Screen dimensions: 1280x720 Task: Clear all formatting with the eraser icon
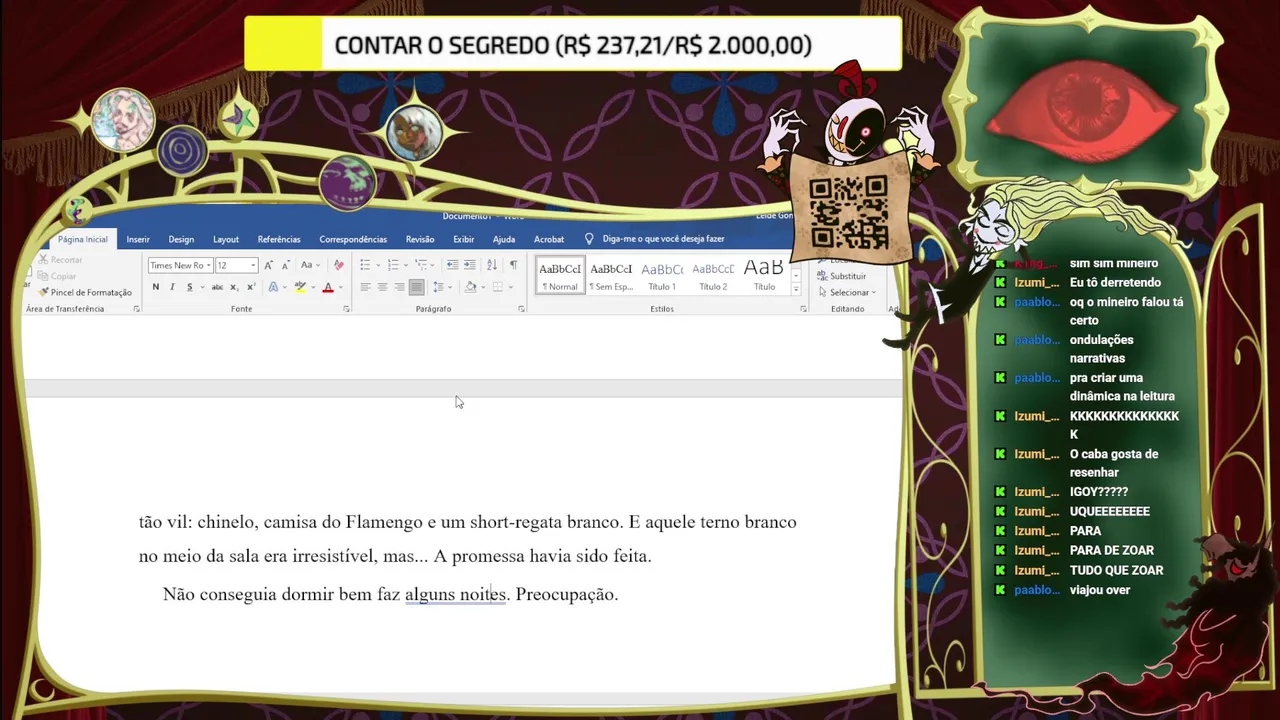pos(338,265)
